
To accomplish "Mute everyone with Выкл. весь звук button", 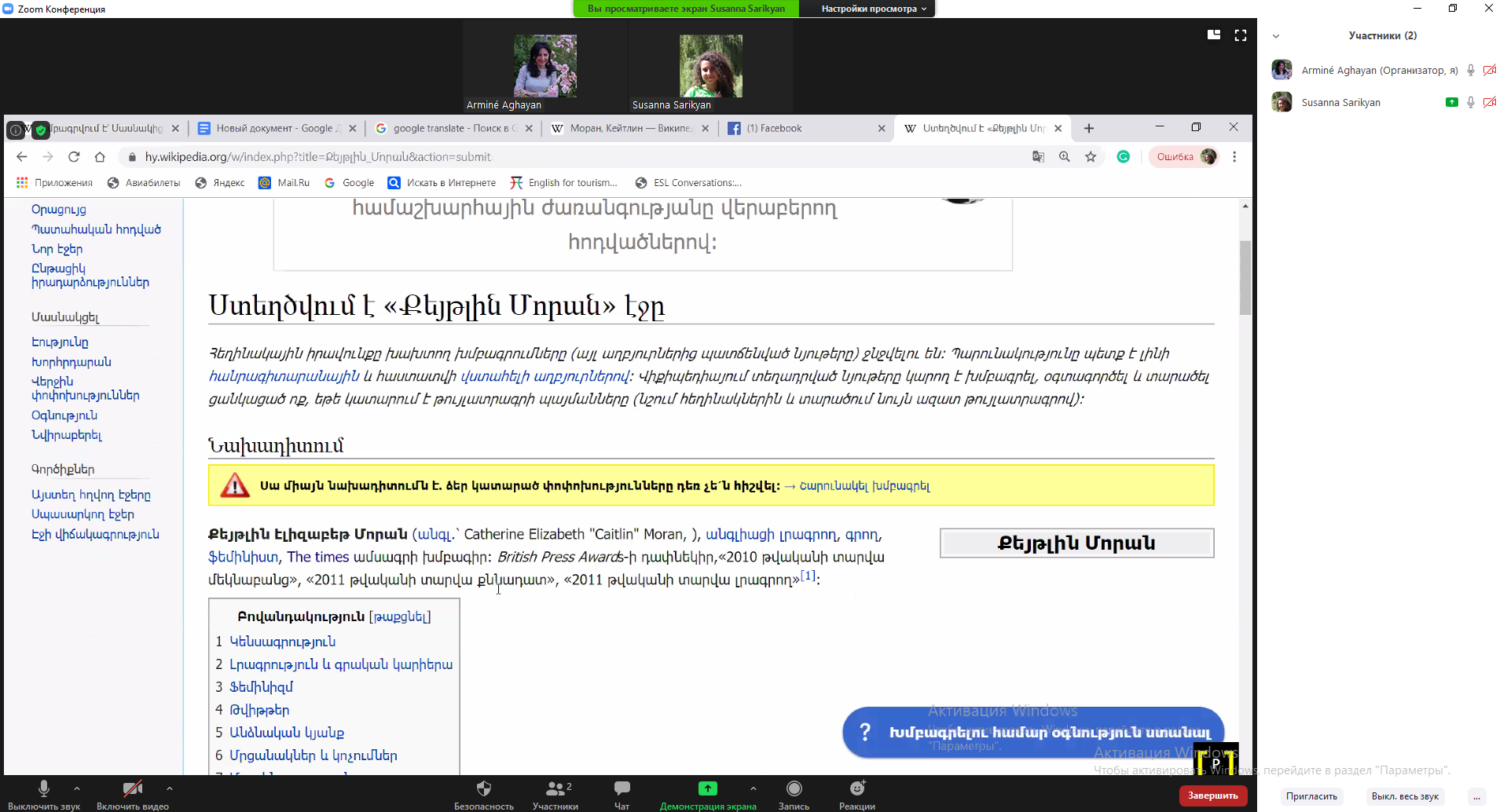I will [x=1405, y=796].
